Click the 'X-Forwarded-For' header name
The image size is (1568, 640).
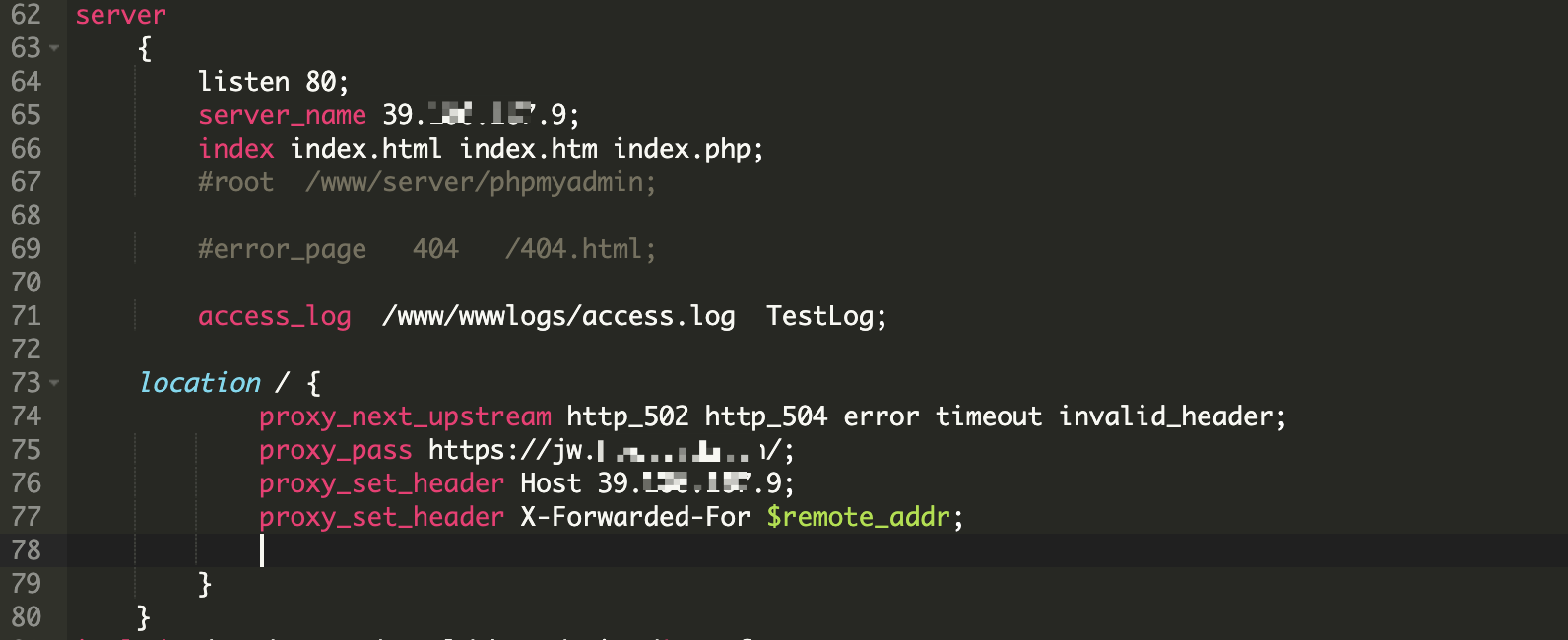635,517
